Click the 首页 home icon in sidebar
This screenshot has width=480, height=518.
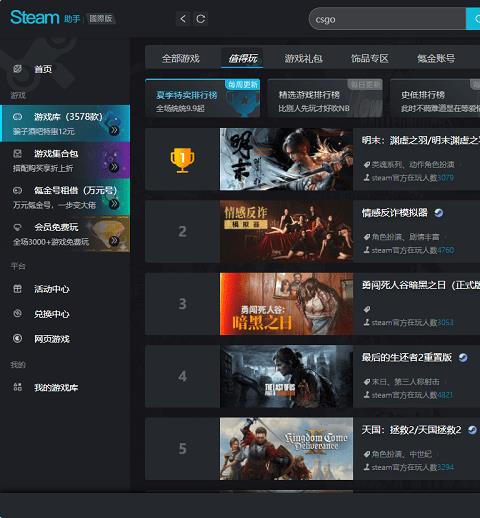click(x=17, y=69)
